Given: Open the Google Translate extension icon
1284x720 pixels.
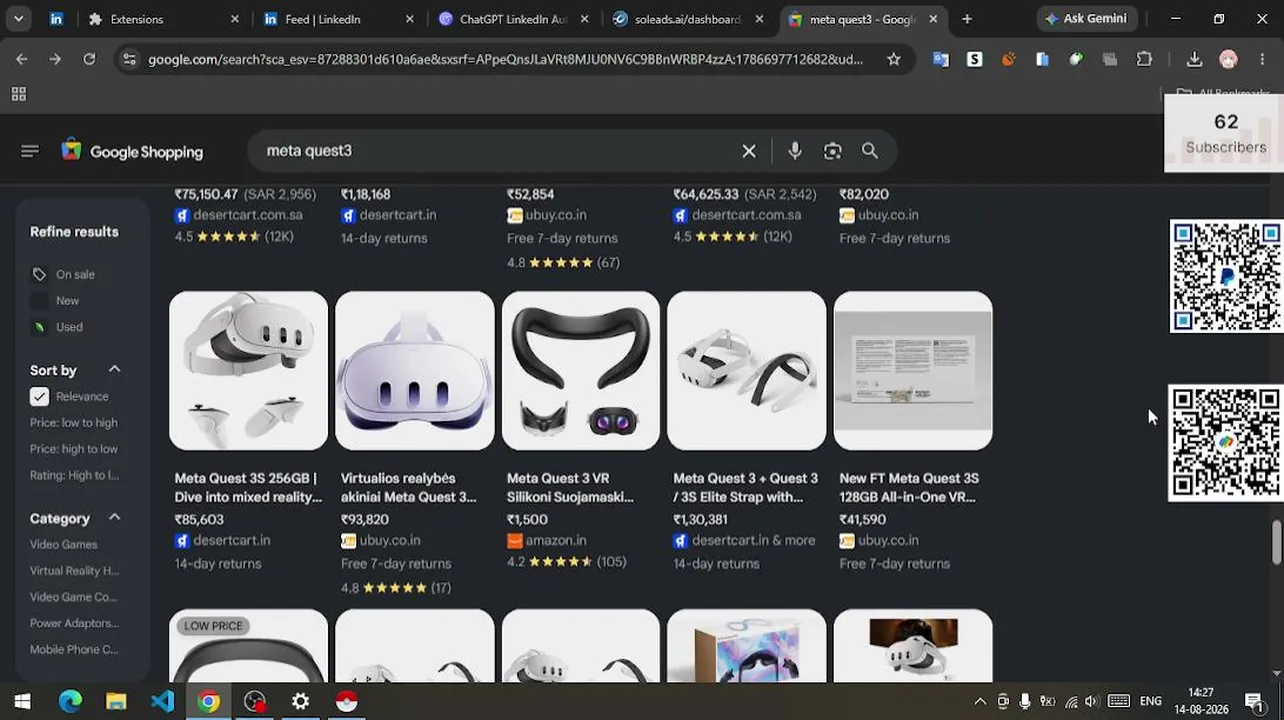Looking at the screenshot, I should [x=941, y=59].
